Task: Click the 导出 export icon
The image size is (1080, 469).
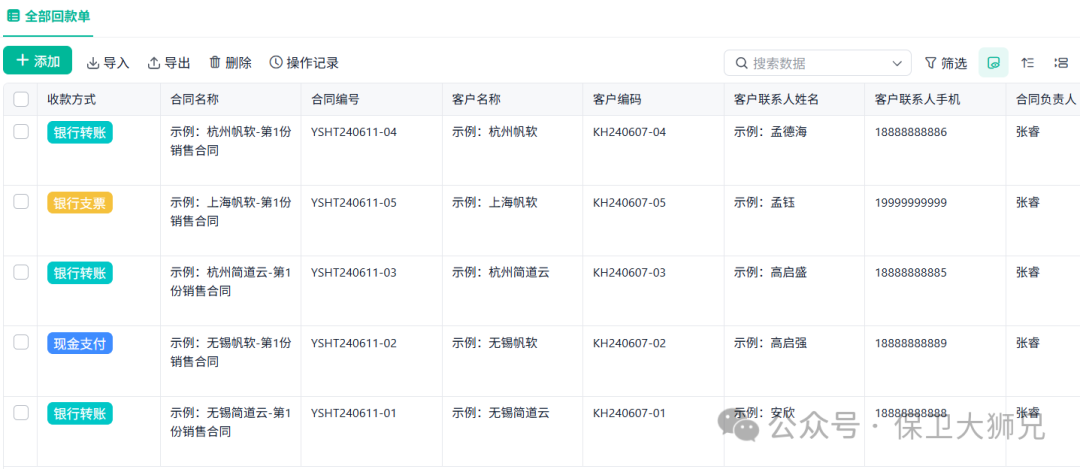Action: tap(154, 63)
